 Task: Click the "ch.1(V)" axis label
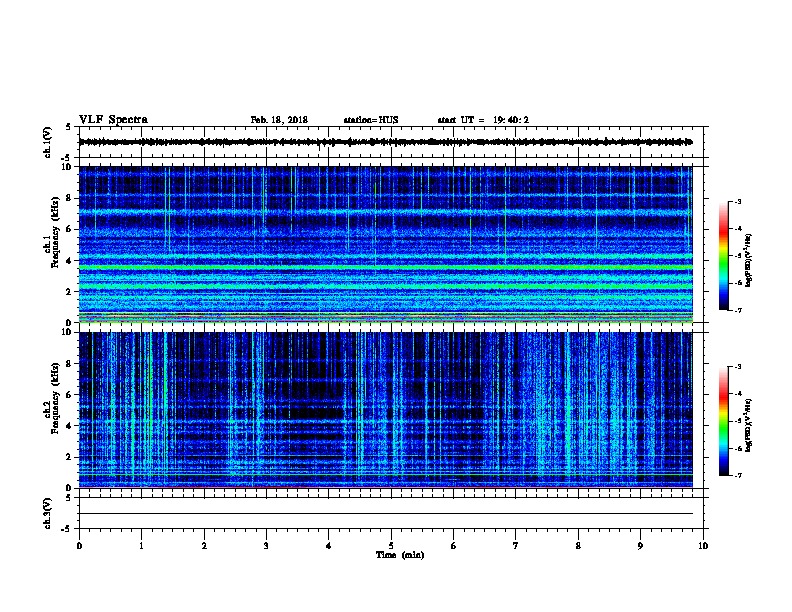(48, 142)
